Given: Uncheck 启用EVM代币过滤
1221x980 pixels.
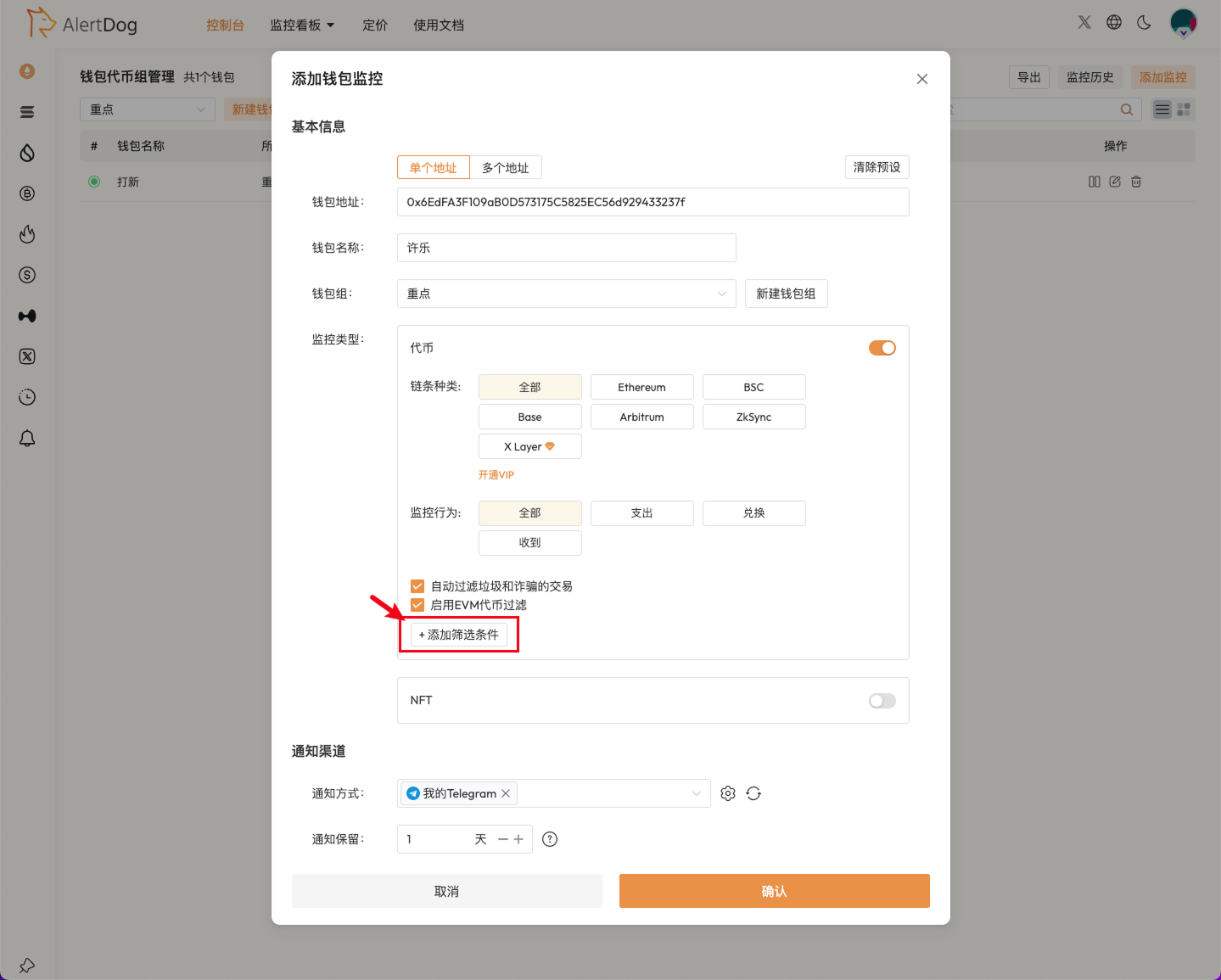Looking at the screenshot, I should pyautogui.click(x=417, y=604).
